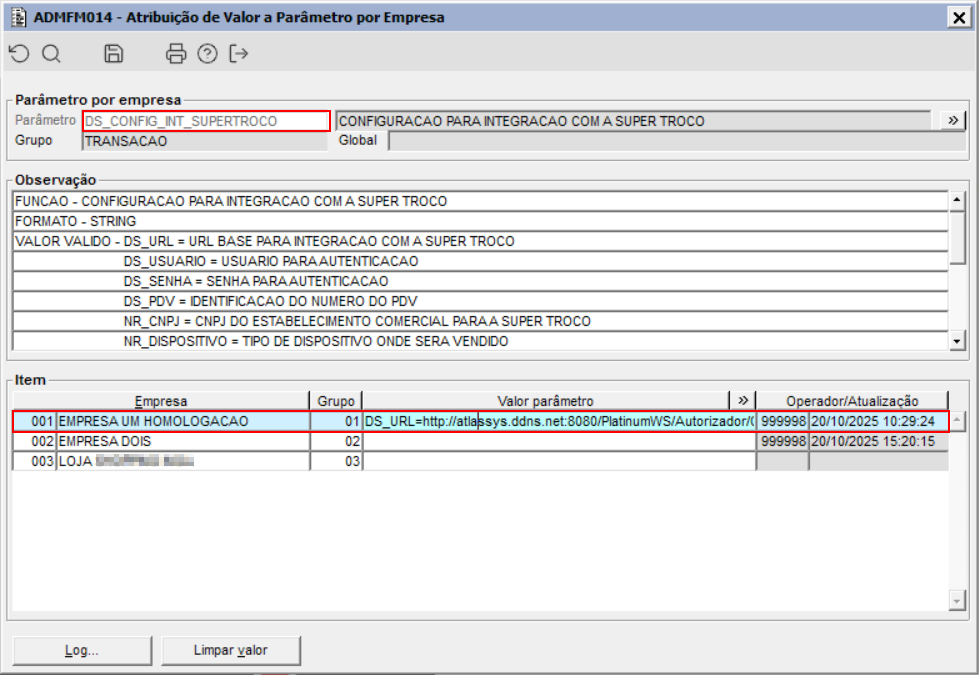Screen dimensions: 979x675
Task: Click Item list scrollbar down arrow
Action: tap(957, 601)
